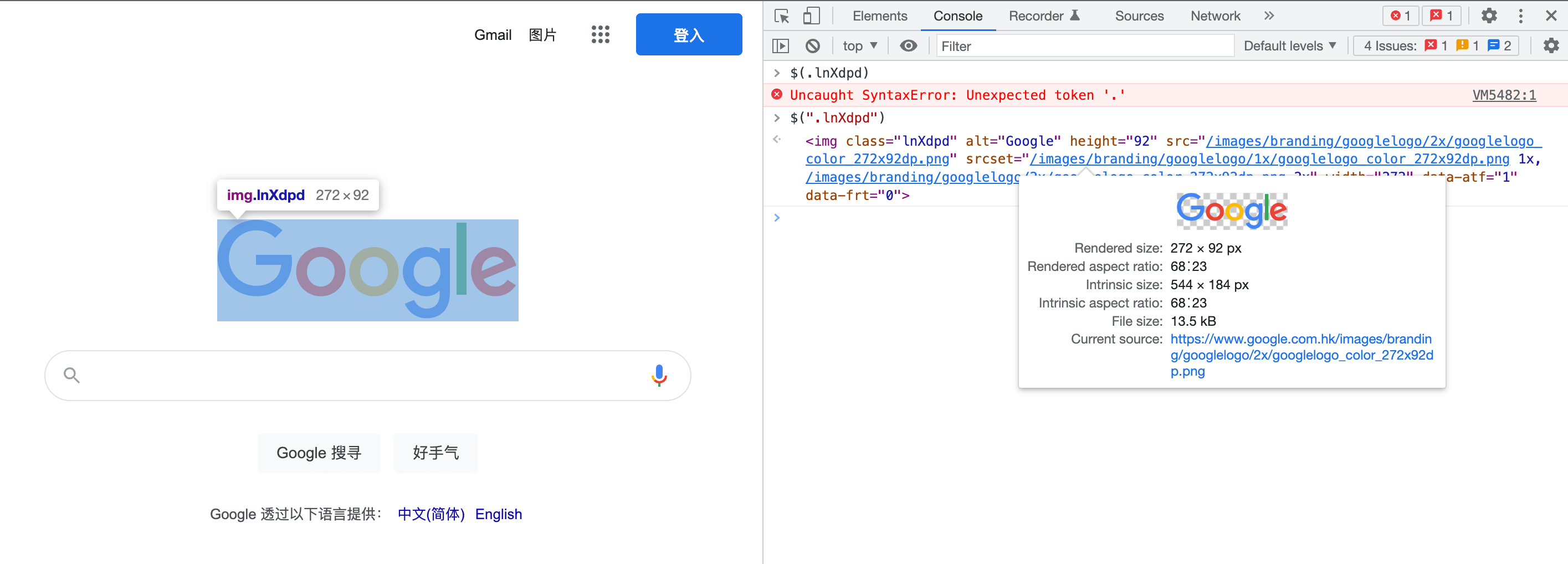Click the $(.lnXdpd) console input line
1568x564 pixels.
tap(829, 73)
